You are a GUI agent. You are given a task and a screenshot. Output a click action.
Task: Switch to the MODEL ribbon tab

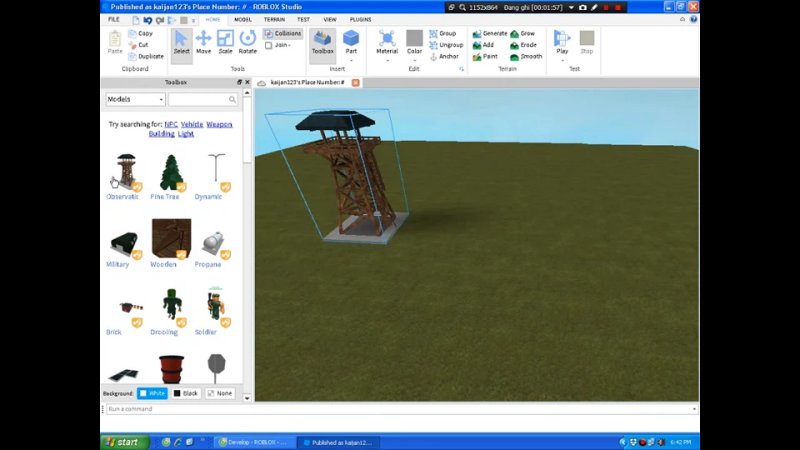click(x=242, y=19)
